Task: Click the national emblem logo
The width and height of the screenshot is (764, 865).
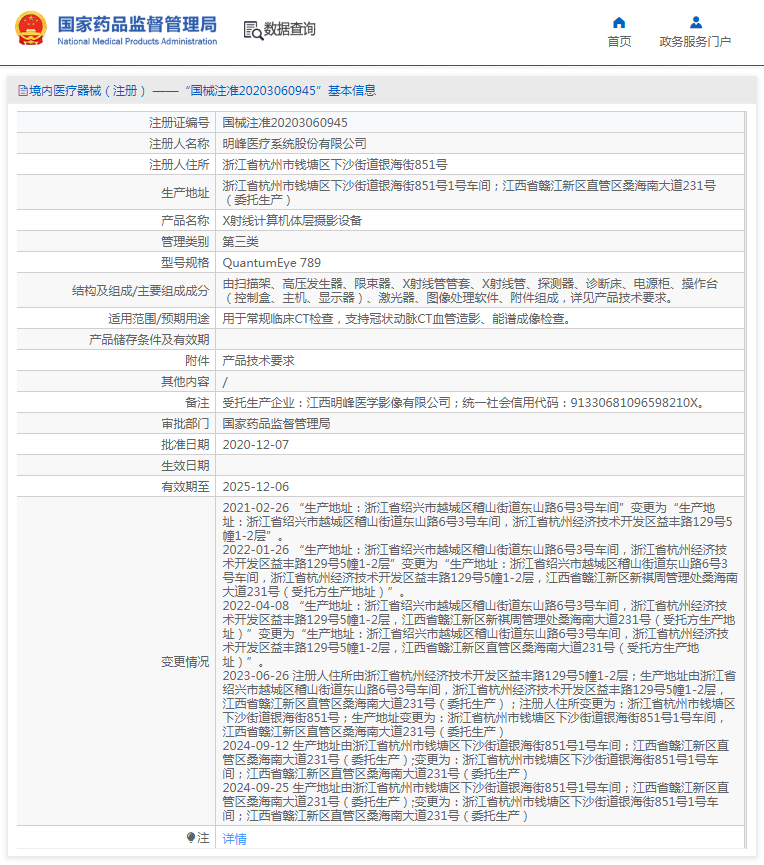Action: [30, 29]
